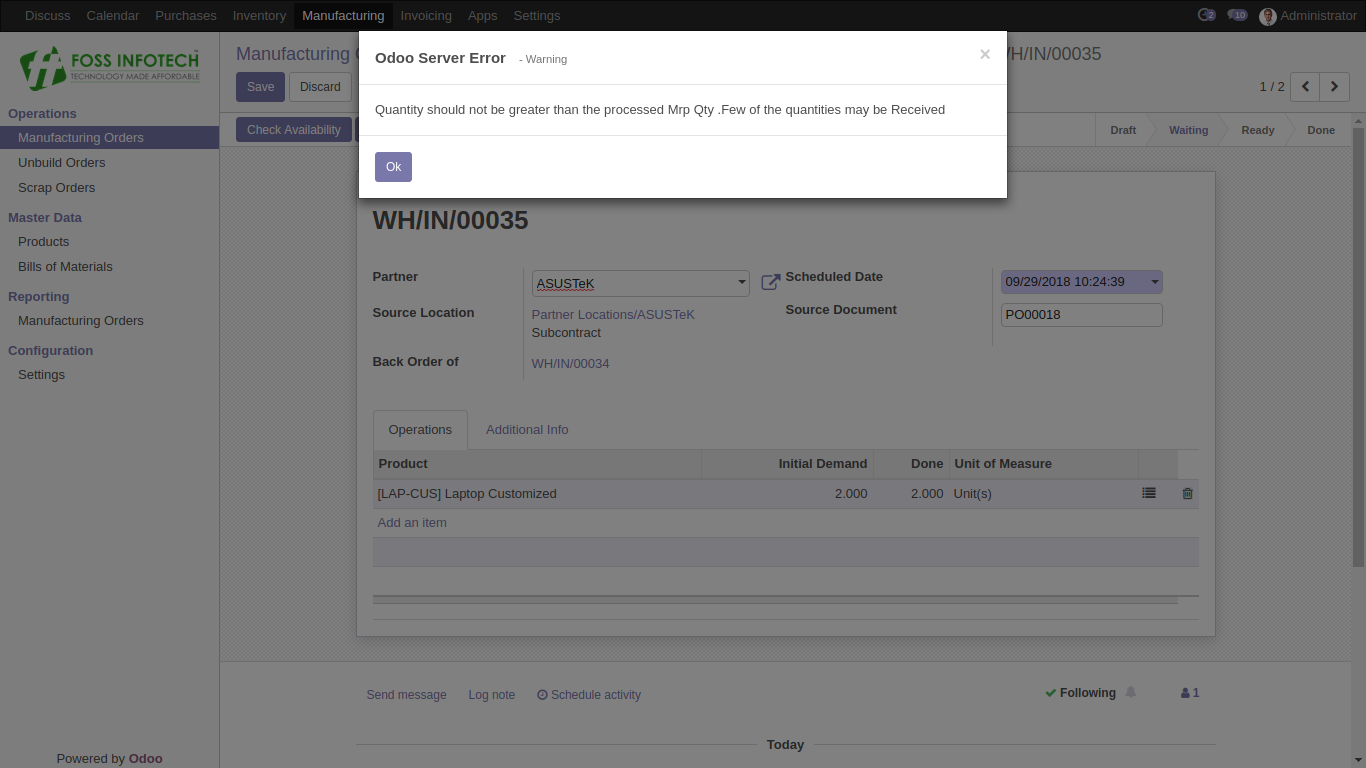Close the Odoo Server Error dialog with X
1366x768 pixels.
point(985,54)
